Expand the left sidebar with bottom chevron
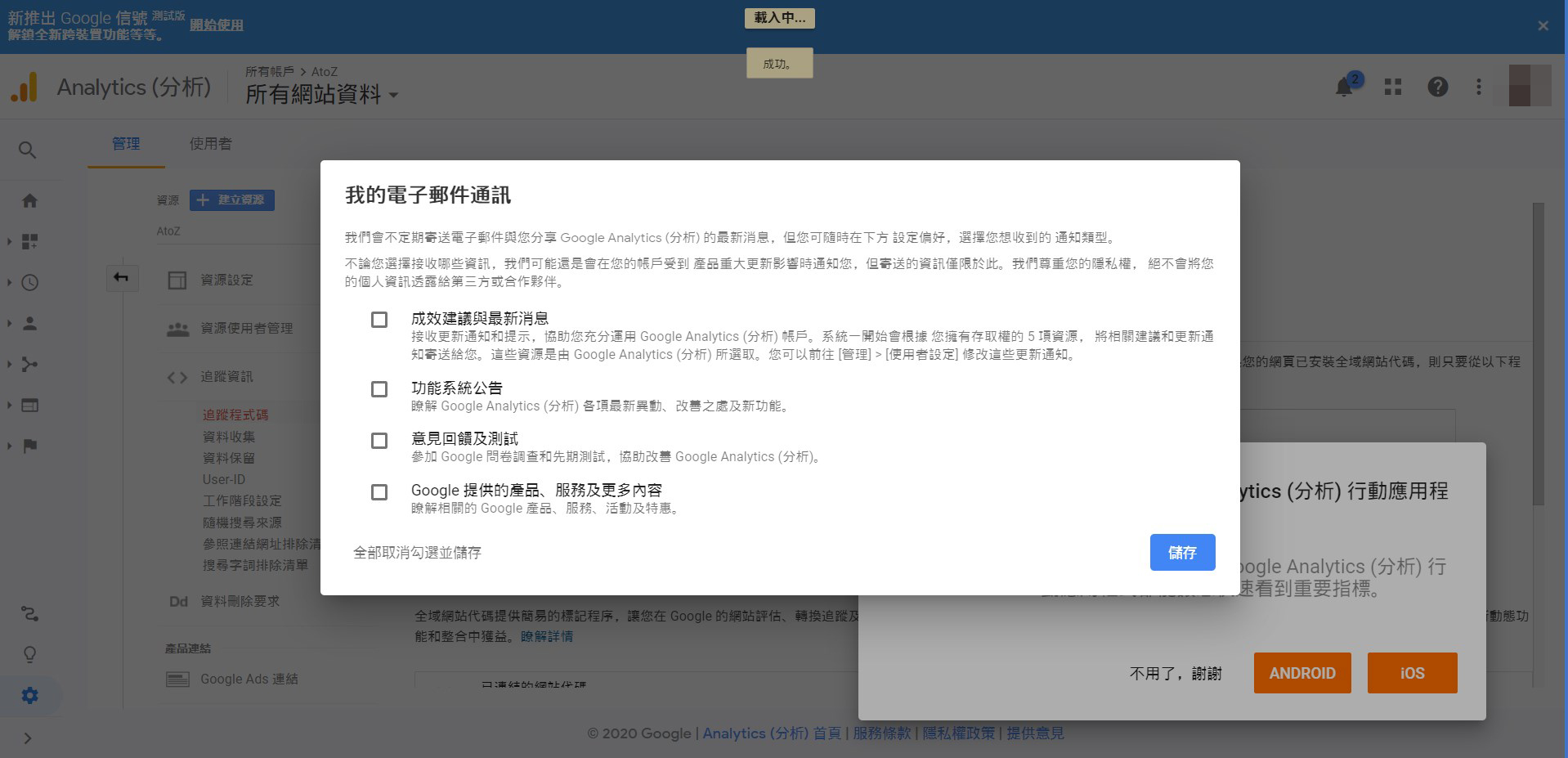The width and height of the screenshot is (1568, 758). (x=28, y=738)
